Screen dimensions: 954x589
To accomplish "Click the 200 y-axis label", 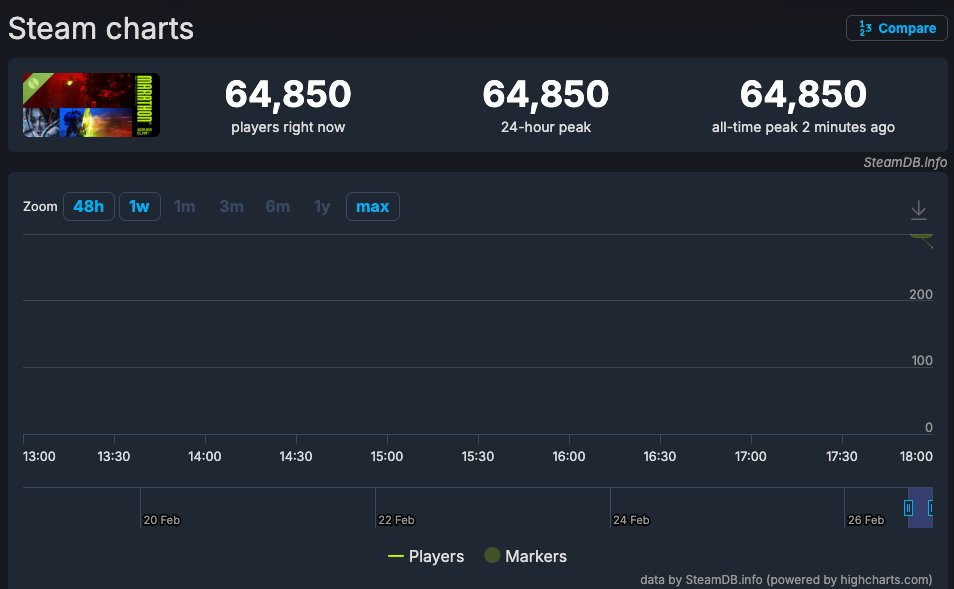I will coord(921,294).
